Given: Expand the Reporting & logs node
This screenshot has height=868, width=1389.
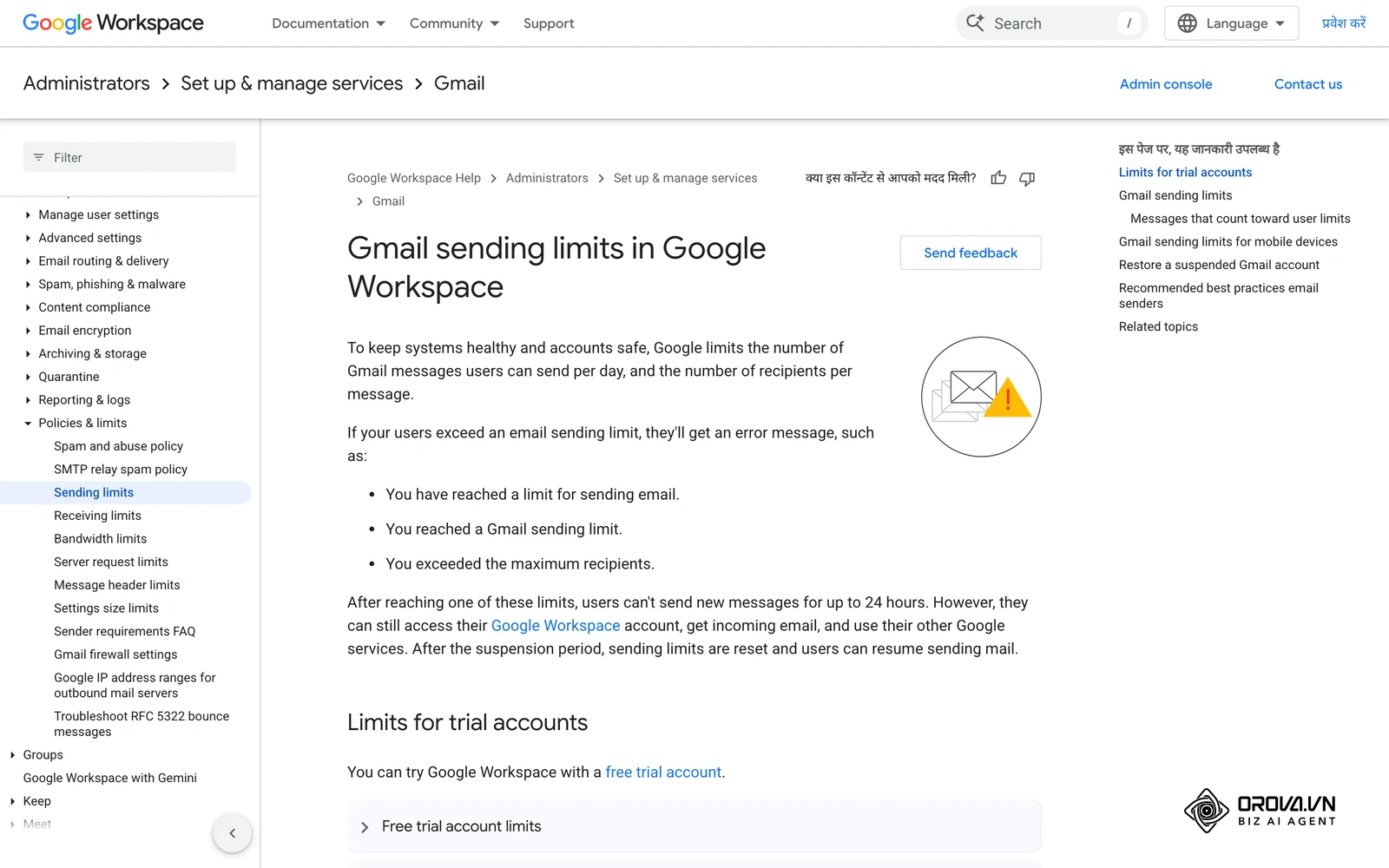Looking at the screenshot, I should (28, 400).
